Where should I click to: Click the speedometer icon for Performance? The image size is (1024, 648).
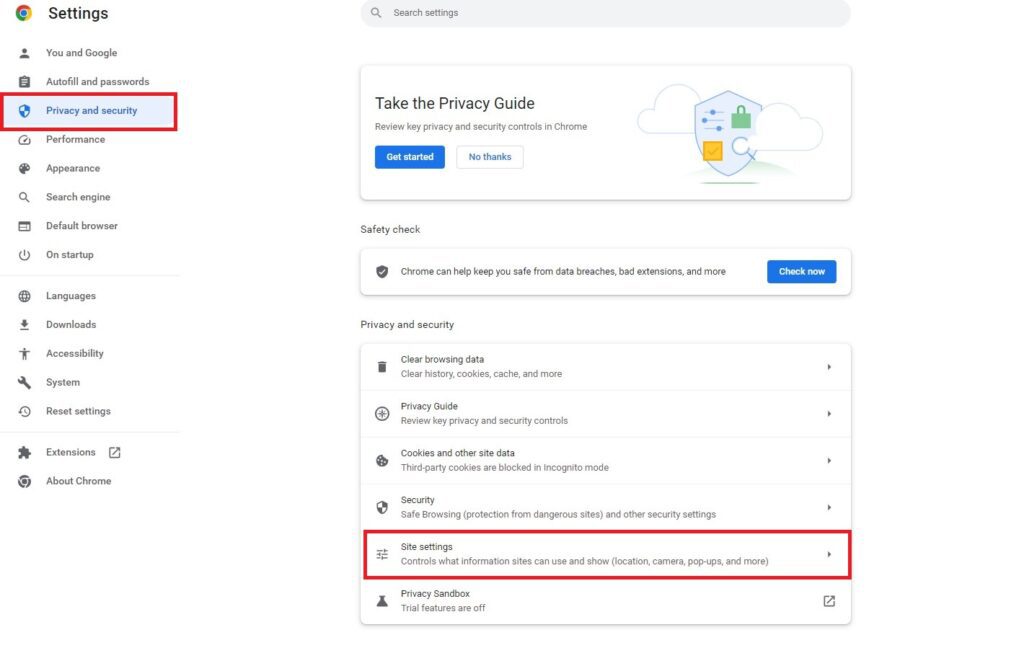pos(24,140)
